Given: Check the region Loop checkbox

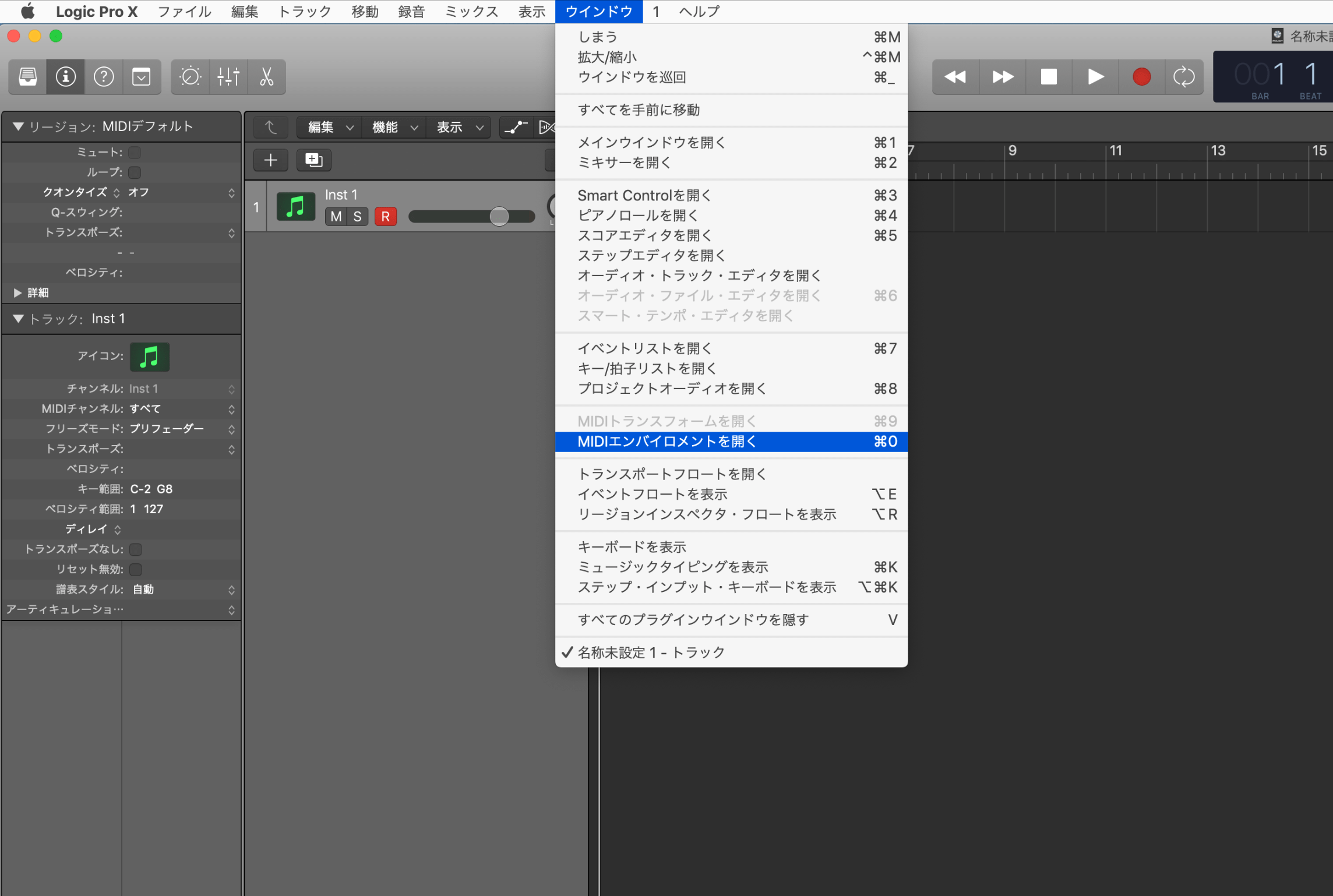Looking at the screenshot, I should 135,172.
